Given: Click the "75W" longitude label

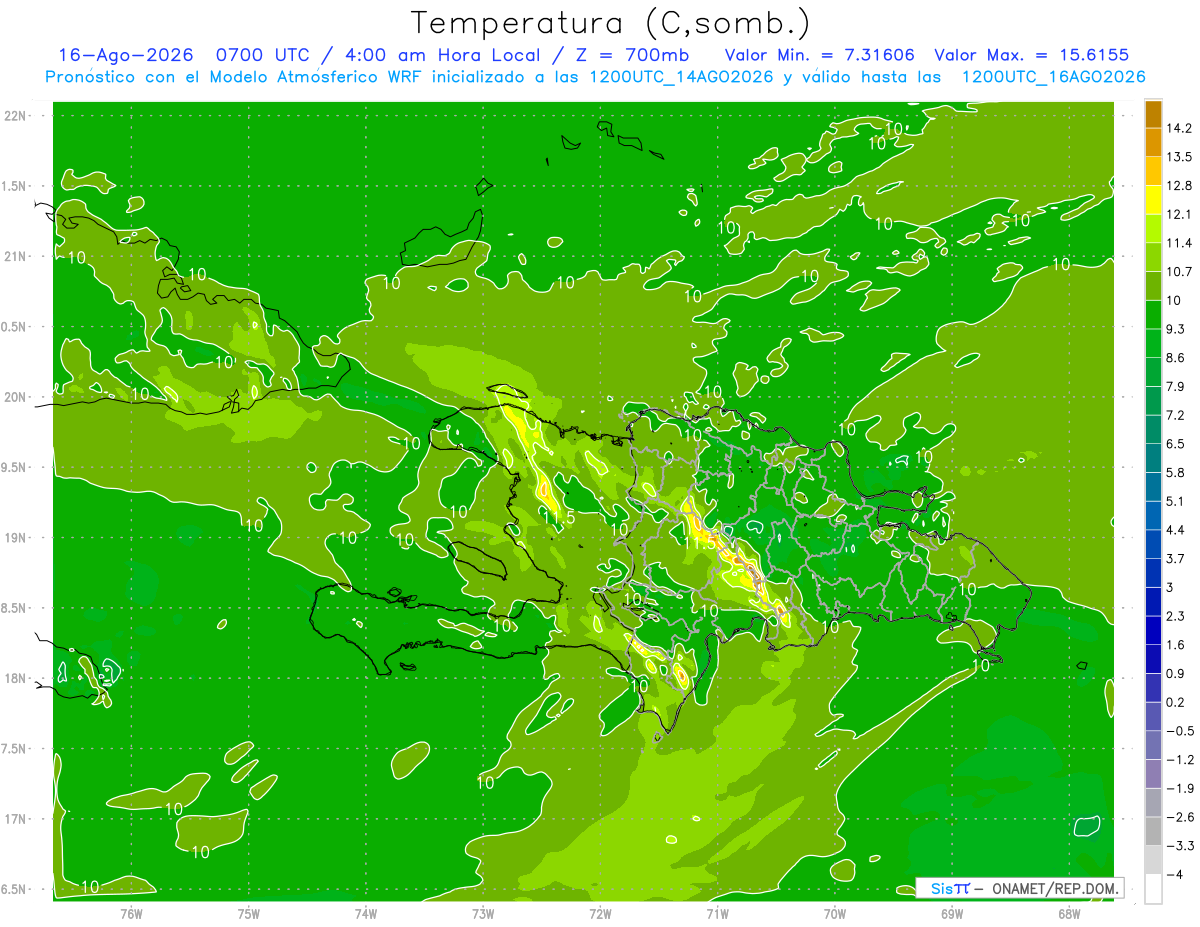Looking at the screenshot, I should (x=249, y=914).
